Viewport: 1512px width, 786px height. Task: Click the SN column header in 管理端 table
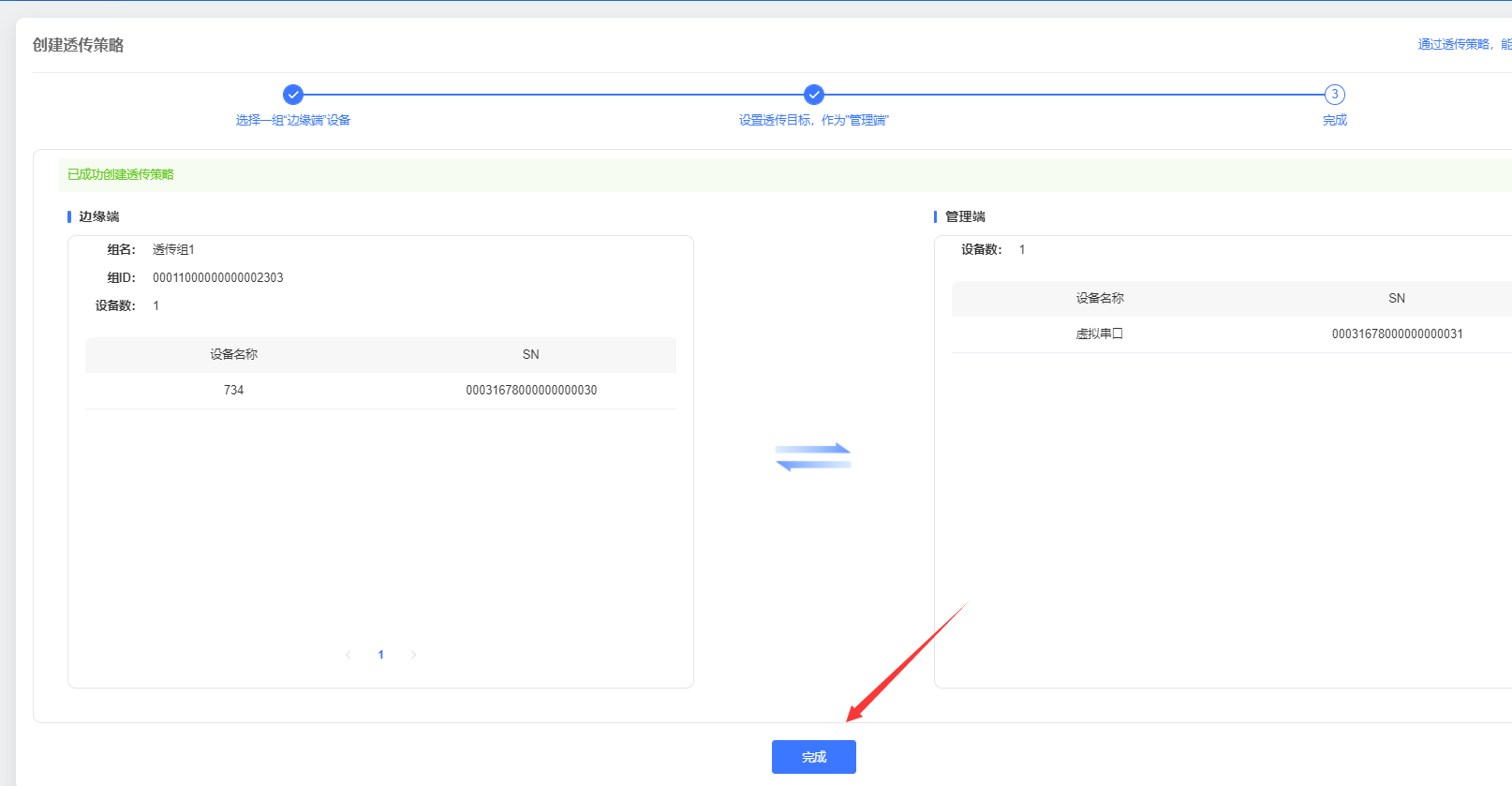[1396, 298]
